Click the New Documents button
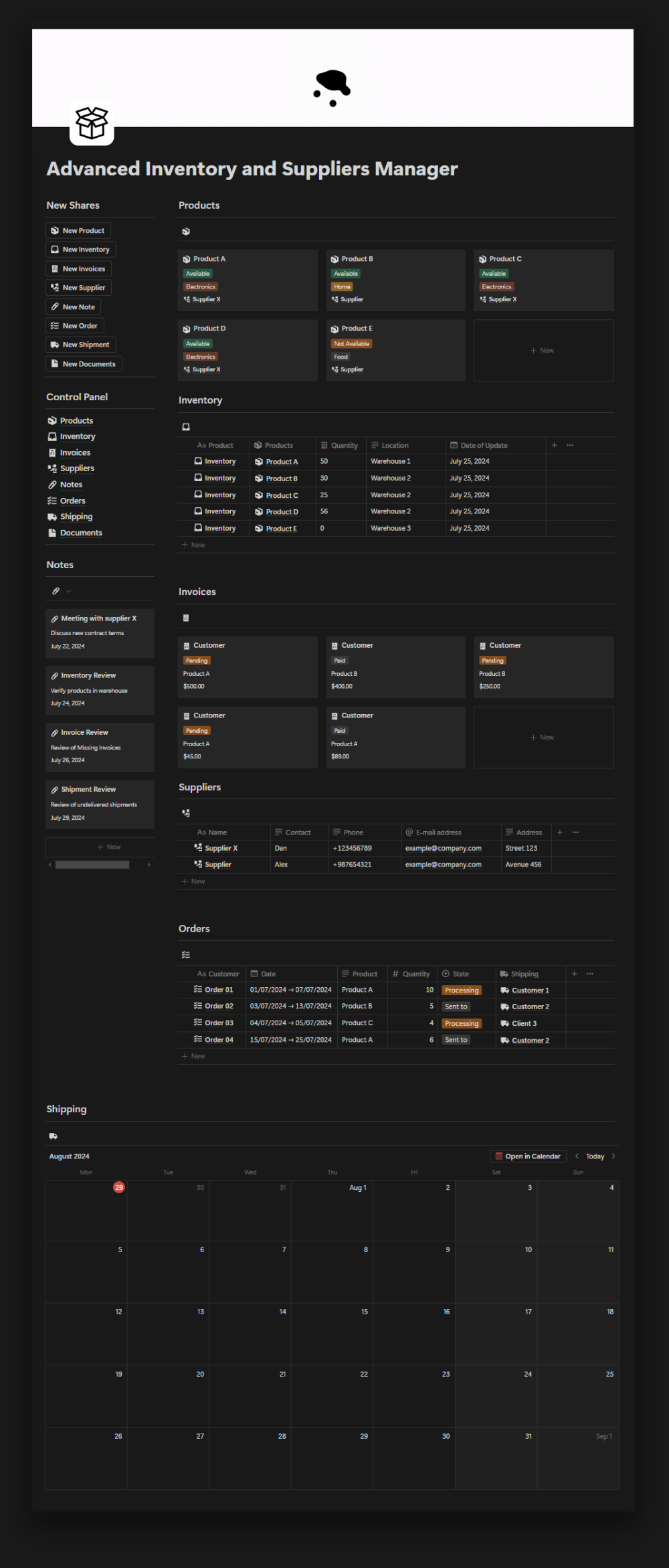 pyautogui.click(x=84, y=364)
